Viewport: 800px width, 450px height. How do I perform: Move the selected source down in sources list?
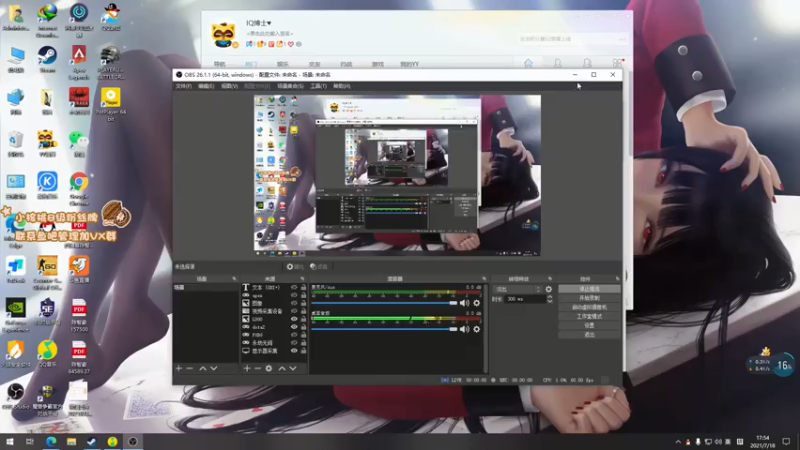tap(293, 368)
